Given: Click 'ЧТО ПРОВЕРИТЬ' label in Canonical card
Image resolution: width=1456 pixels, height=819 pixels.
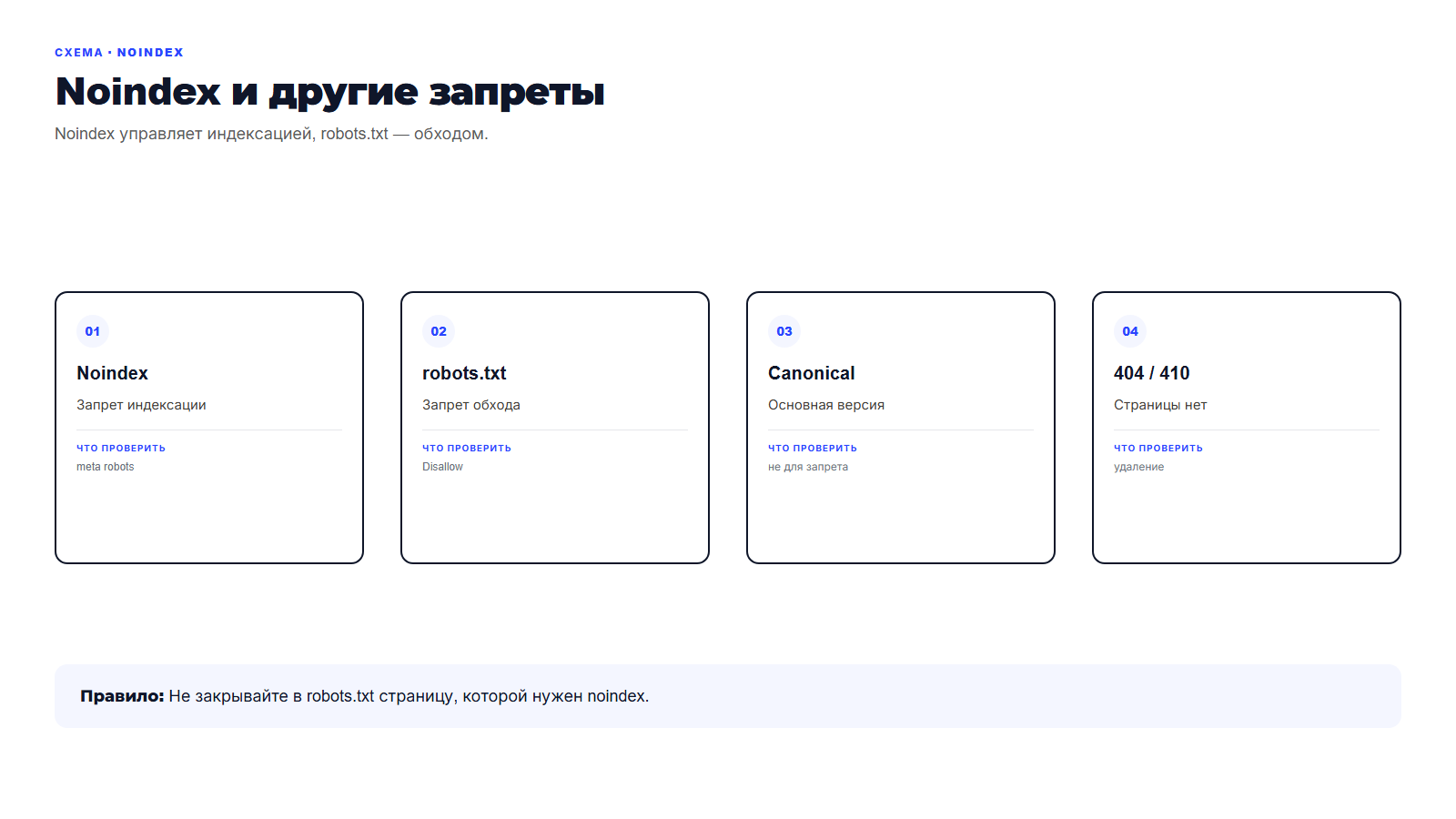Looking at the screenshot, I should click(x=813, y=448).
